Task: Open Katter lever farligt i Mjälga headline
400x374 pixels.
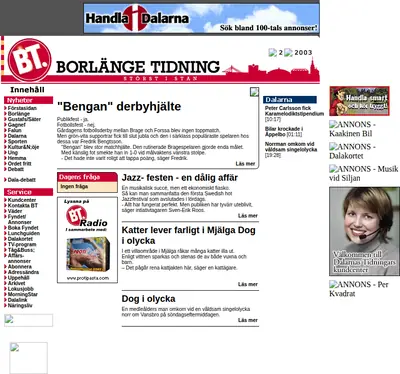Action: (188, 235)
